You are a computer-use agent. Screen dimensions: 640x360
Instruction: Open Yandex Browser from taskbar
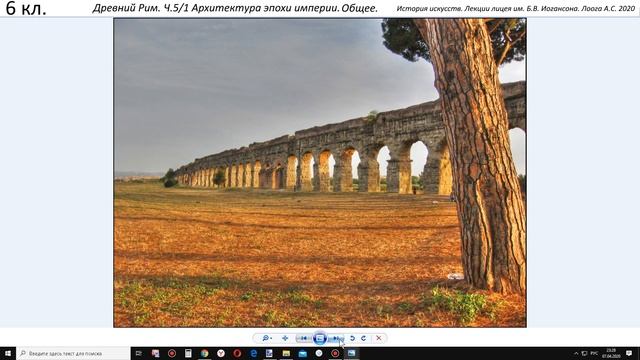(221, 353)
